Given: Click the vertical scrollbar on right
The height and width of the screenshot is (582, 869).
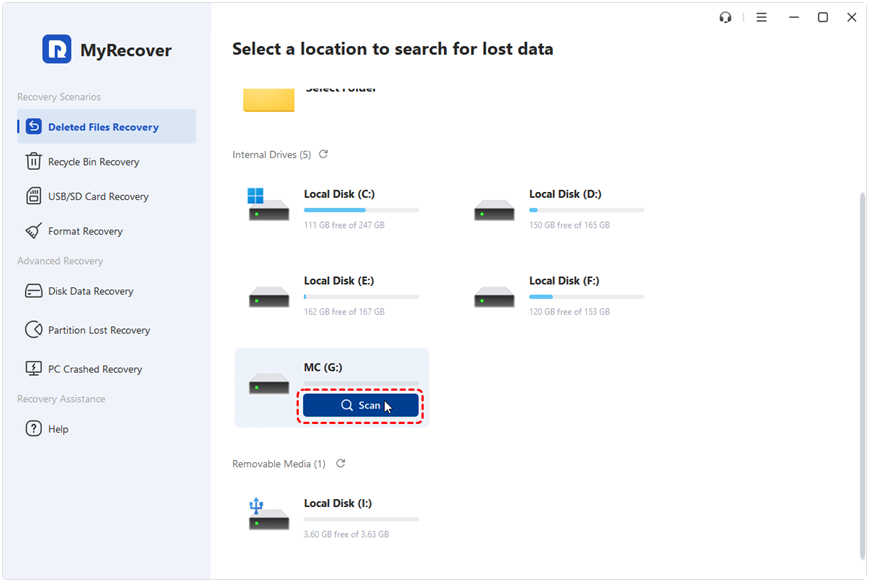Looking at the screenshot, I should (x=862, y=376).
